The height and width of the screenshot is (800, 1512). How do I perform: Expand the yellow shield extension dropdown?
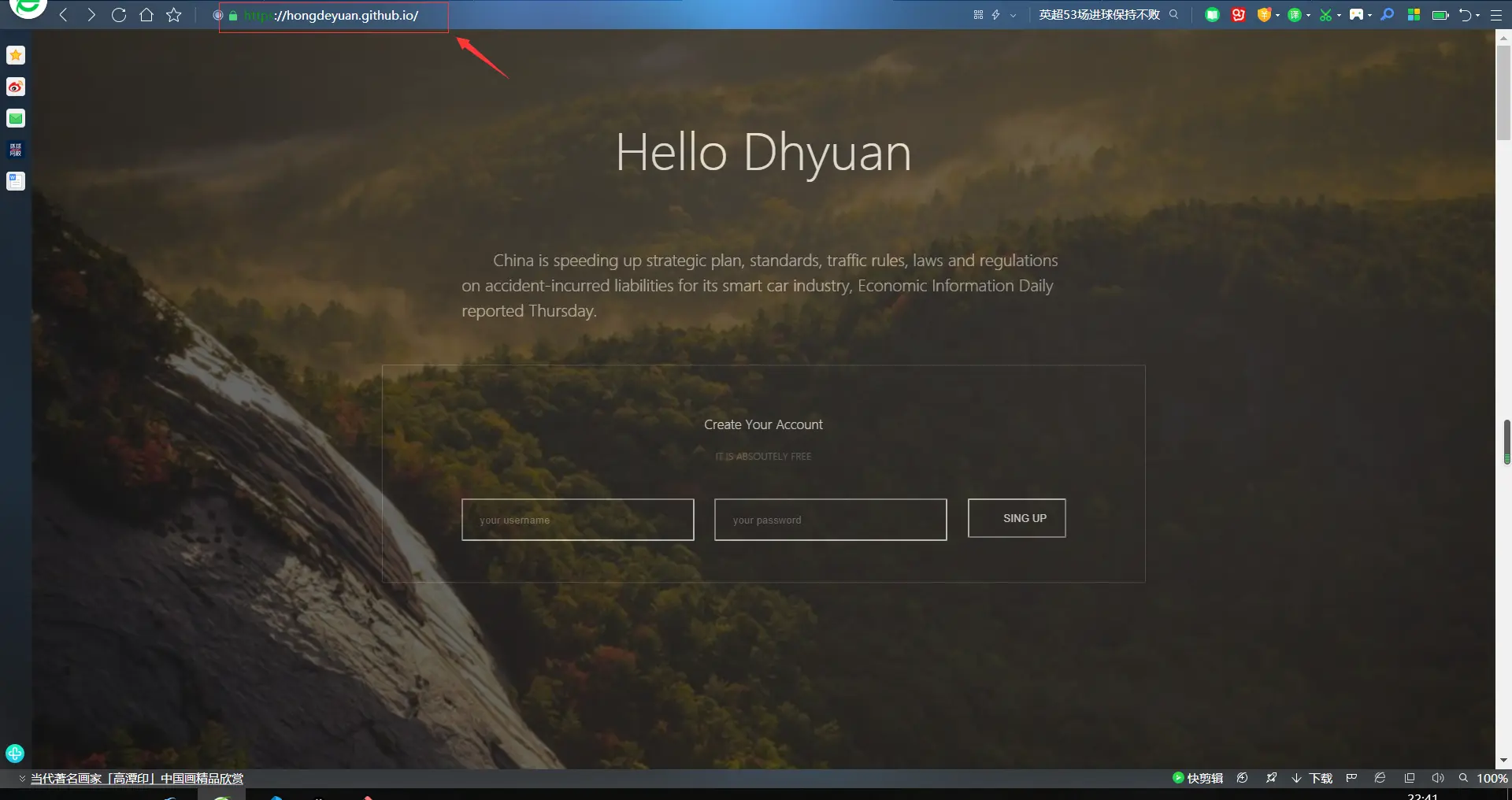pyautogui.click(x=1277, y=16)
